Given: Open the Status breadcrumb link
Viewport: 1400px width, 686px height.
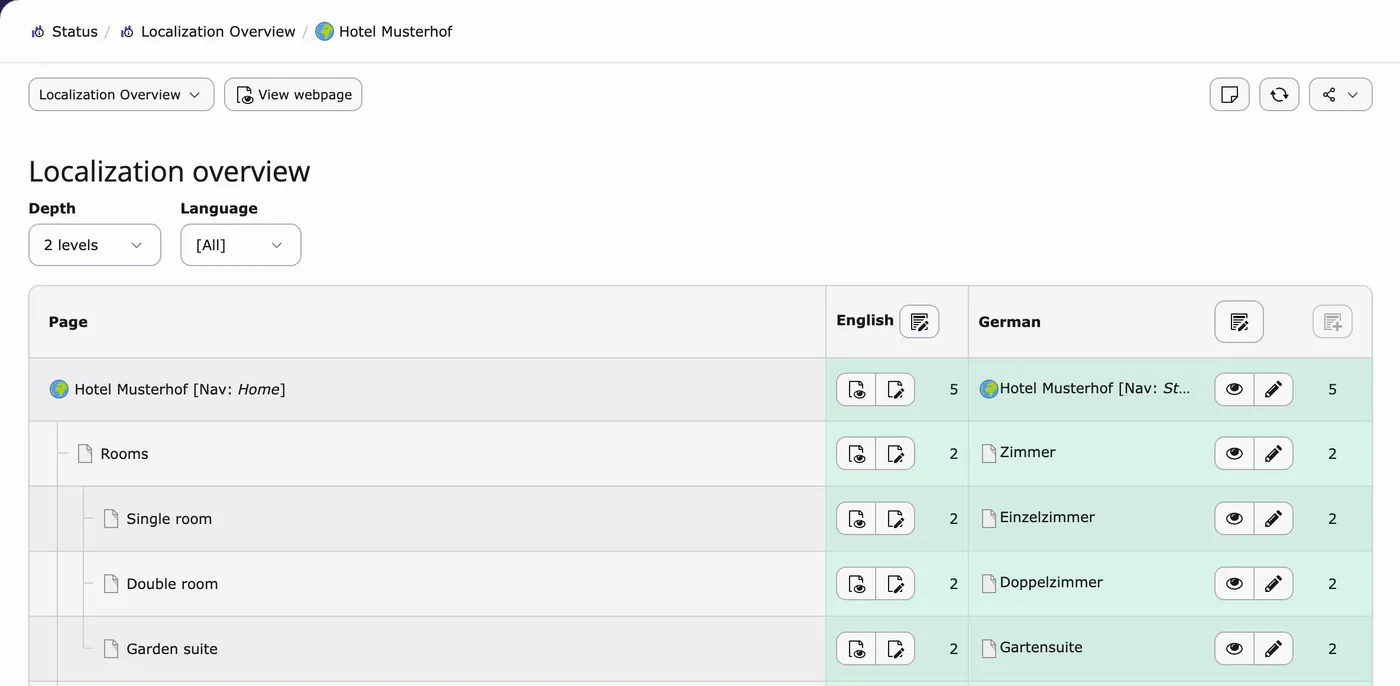Looking at the screenshot, I should click(x=64, y=32).
